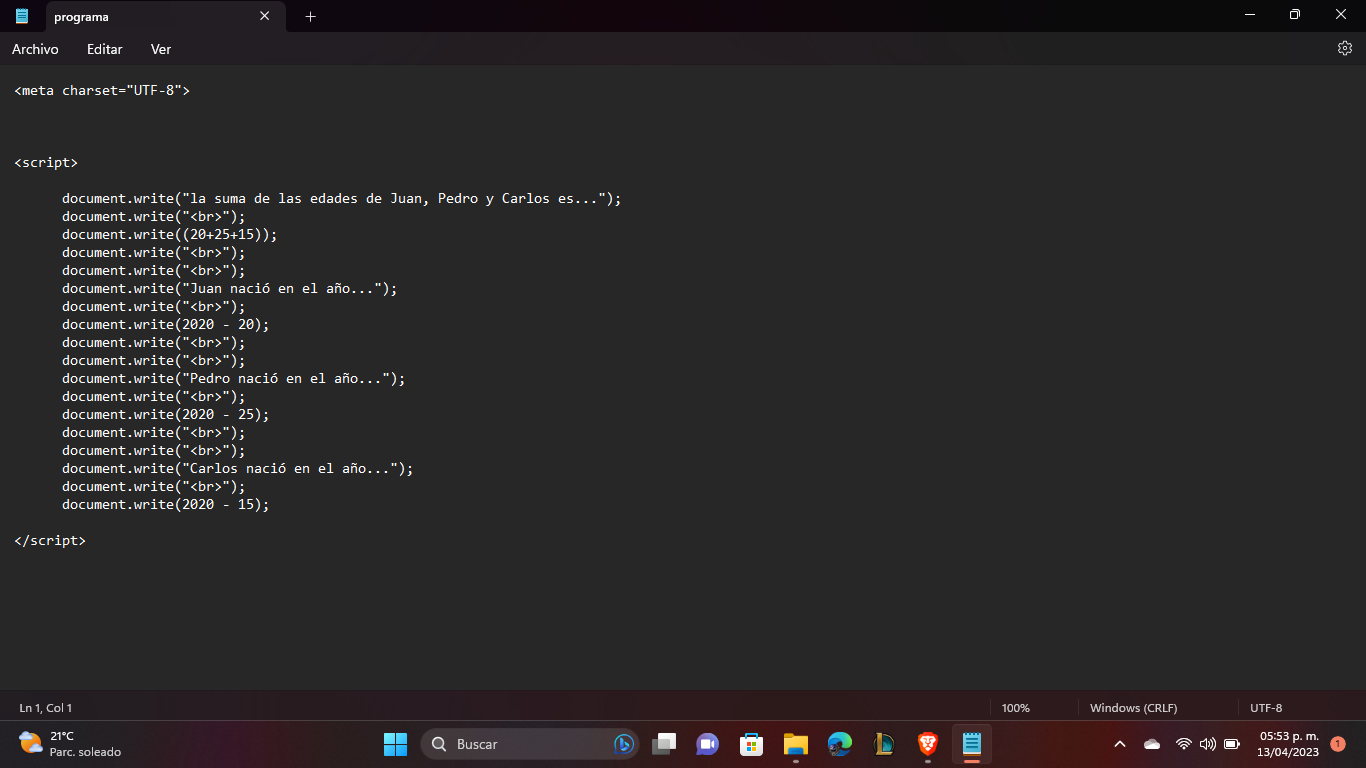Click the Notepad taskbar icon

coord(972,744)
